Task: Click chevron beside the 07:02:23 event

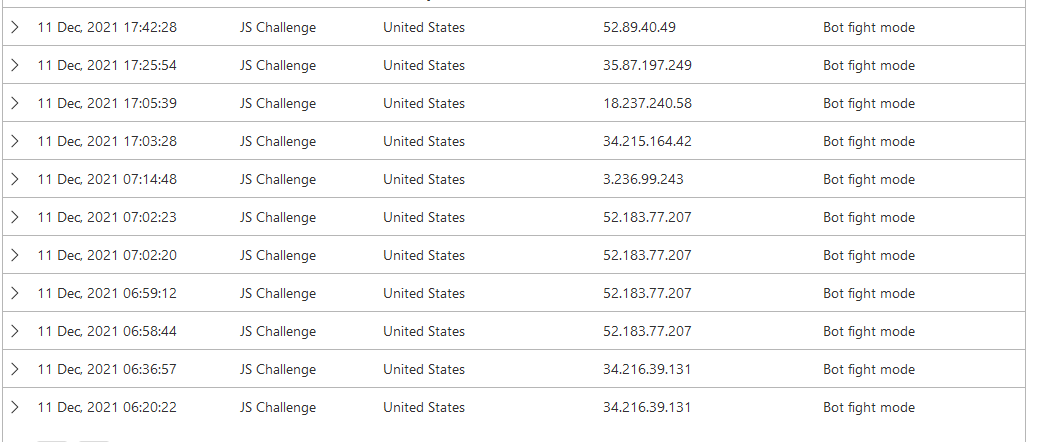Action: point(14,218)
